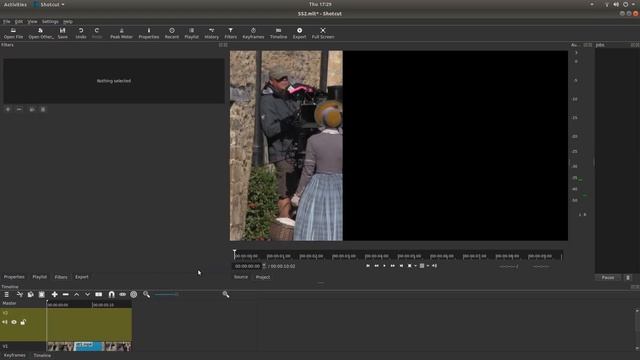Split clip at playhead icon
Viewport: 640px width, 360px height.
(x=99, y=294)
